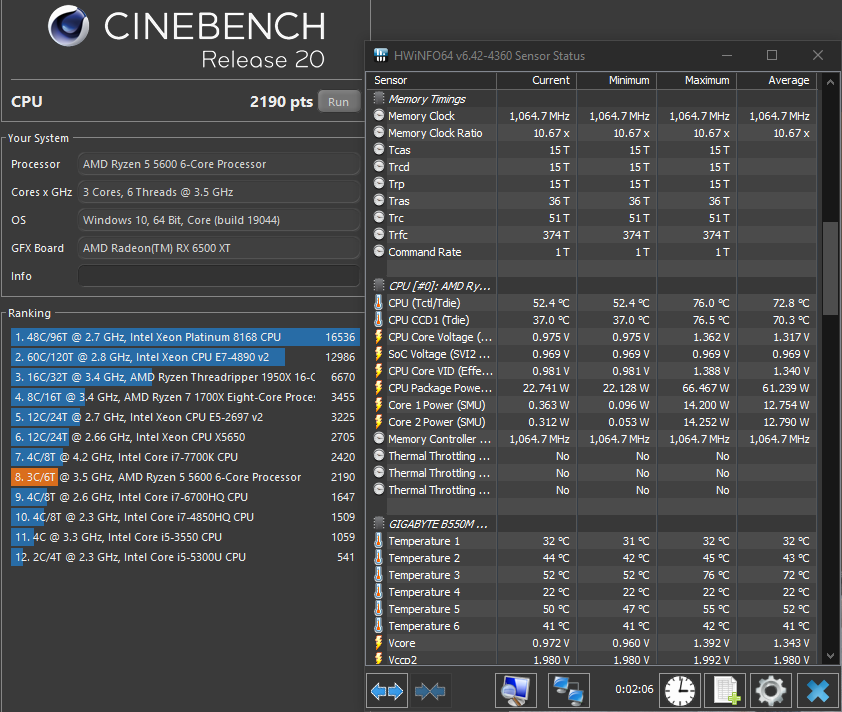Select the Core 1 Power (SMU) row
The width and height of the screenshot is (842, 712).
[592, 405]
